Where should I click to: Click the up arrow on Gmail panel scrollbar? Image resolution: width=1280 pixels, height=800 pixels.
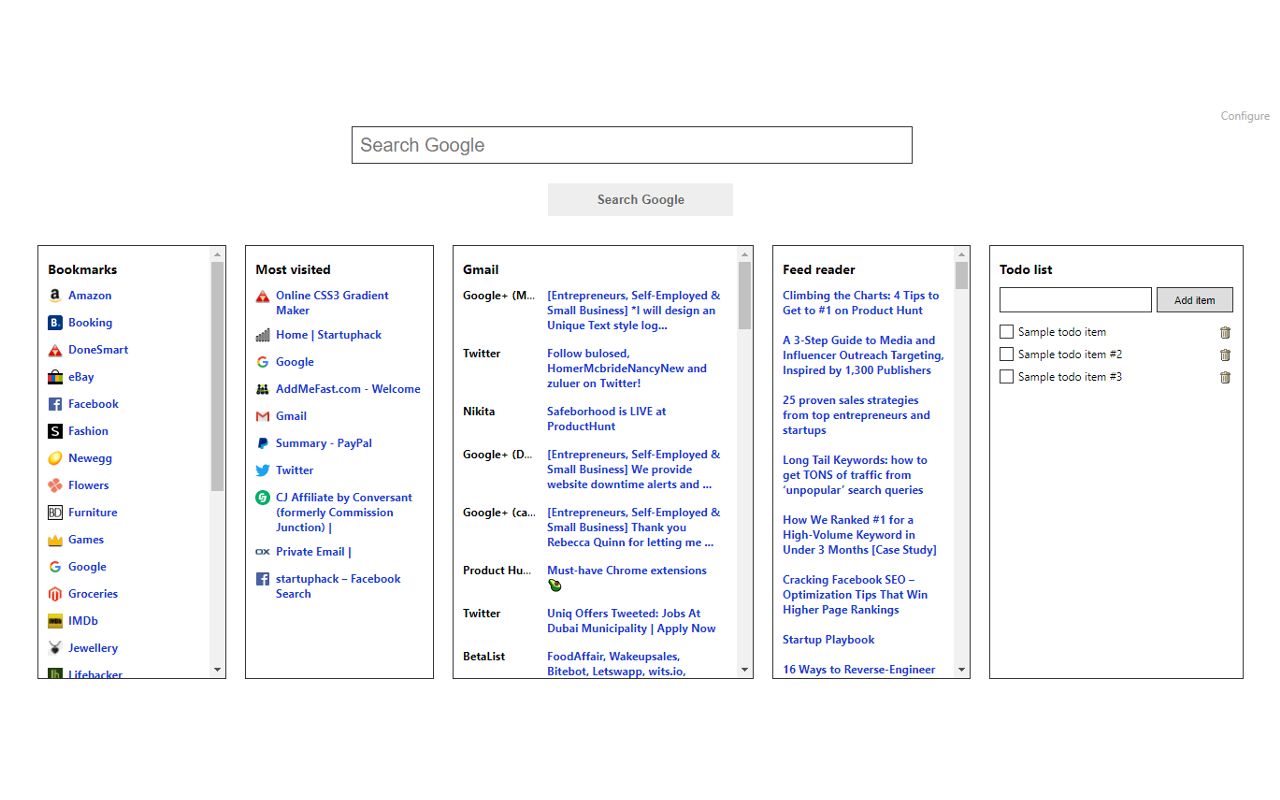[x=745, y=254]
